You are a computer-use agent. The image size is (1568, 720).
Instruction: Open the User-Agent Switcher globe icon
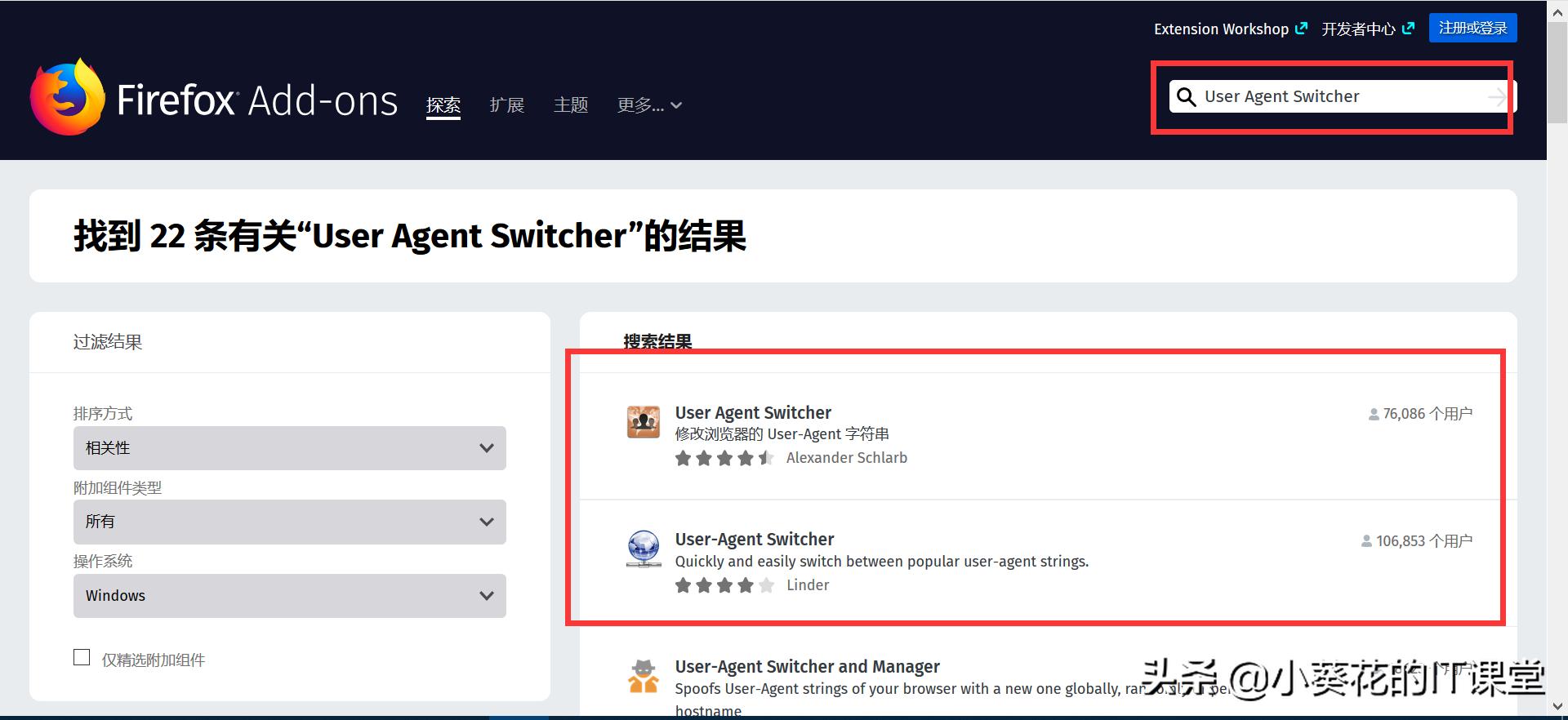(644, 549)
